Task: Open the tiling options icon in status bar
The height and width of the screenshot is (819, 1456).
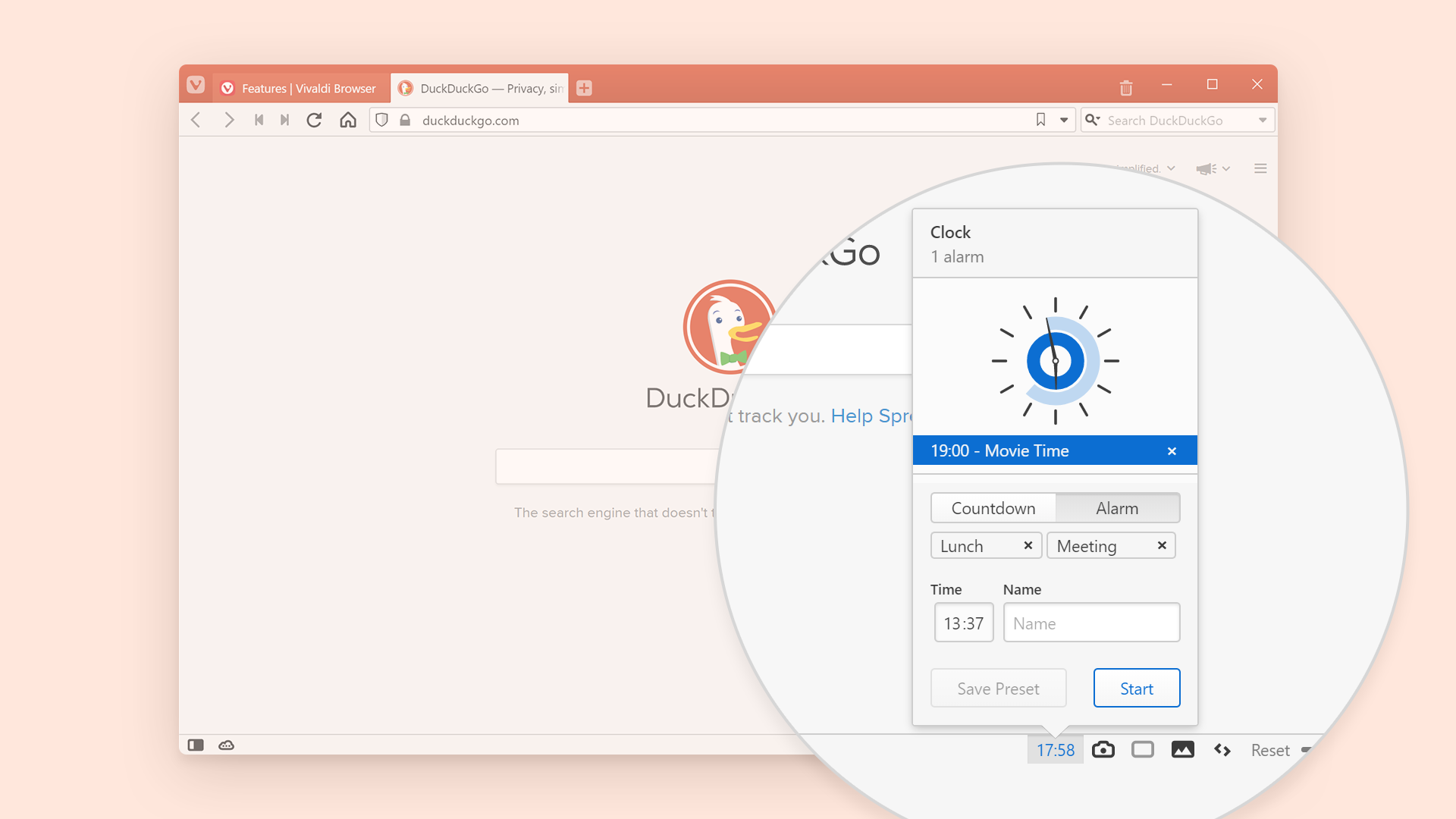Action: click(x=1143, y=749)
